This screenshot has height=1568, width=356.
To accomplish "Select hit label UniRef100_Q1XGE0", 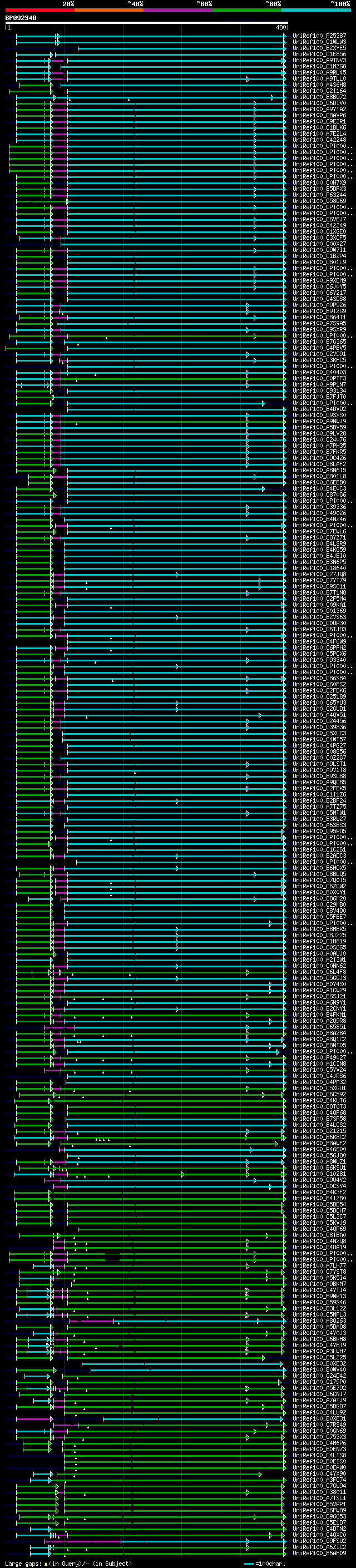I will pyautogui.click(x=319, y=231).
